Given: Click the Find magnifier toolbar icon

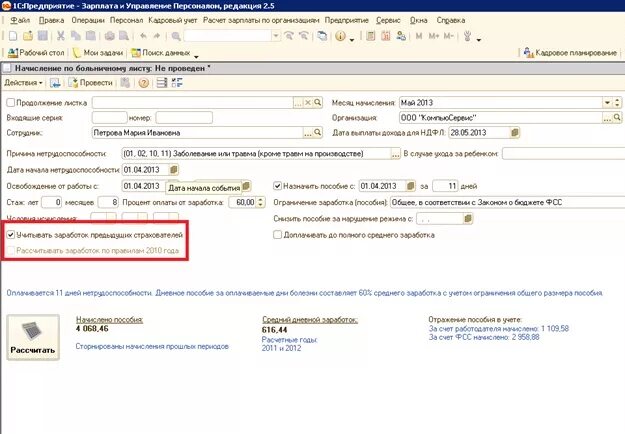Looking at the screenshot, I should [176, 36].
